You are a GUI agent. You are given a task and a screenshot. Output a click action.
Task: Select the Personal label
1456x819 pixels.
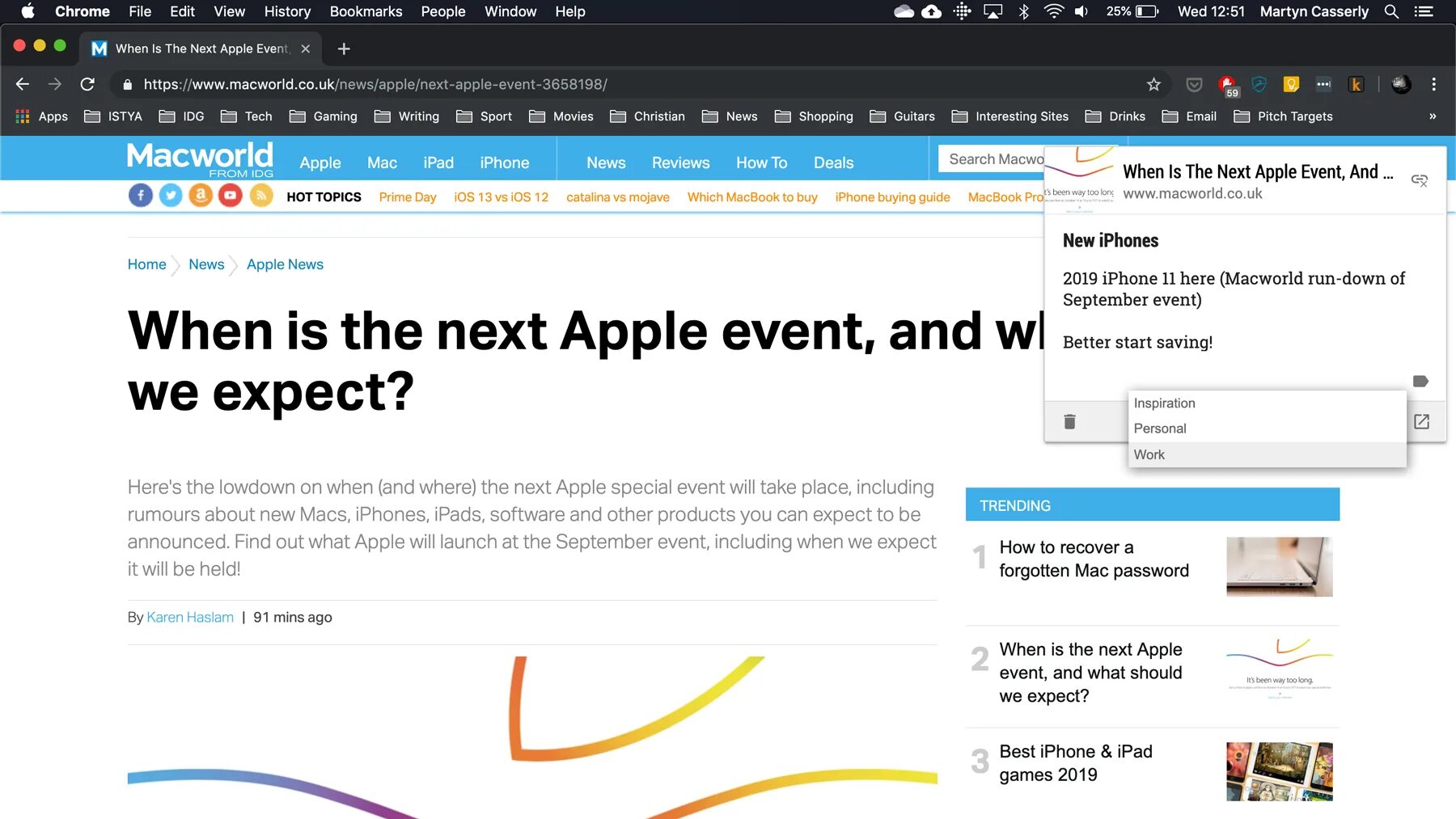click(1267, 428)
